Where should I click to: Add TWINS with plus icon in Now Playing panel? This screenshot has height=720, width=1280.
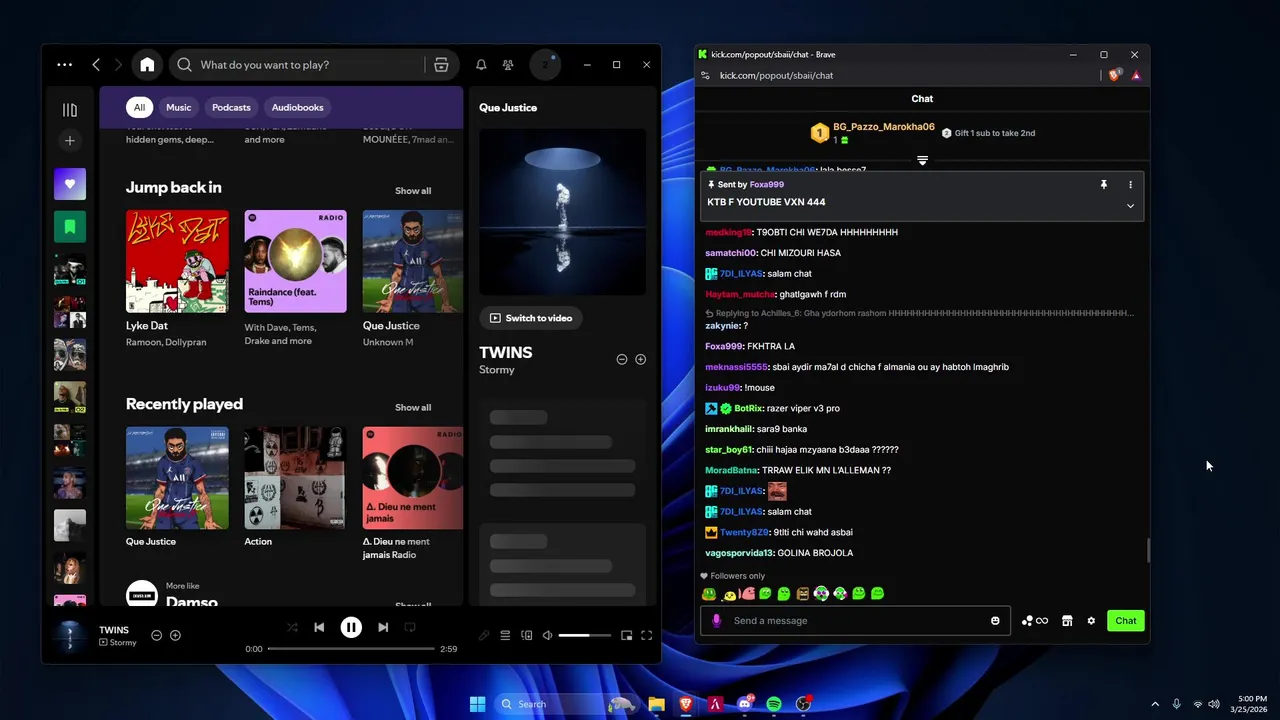641,359
